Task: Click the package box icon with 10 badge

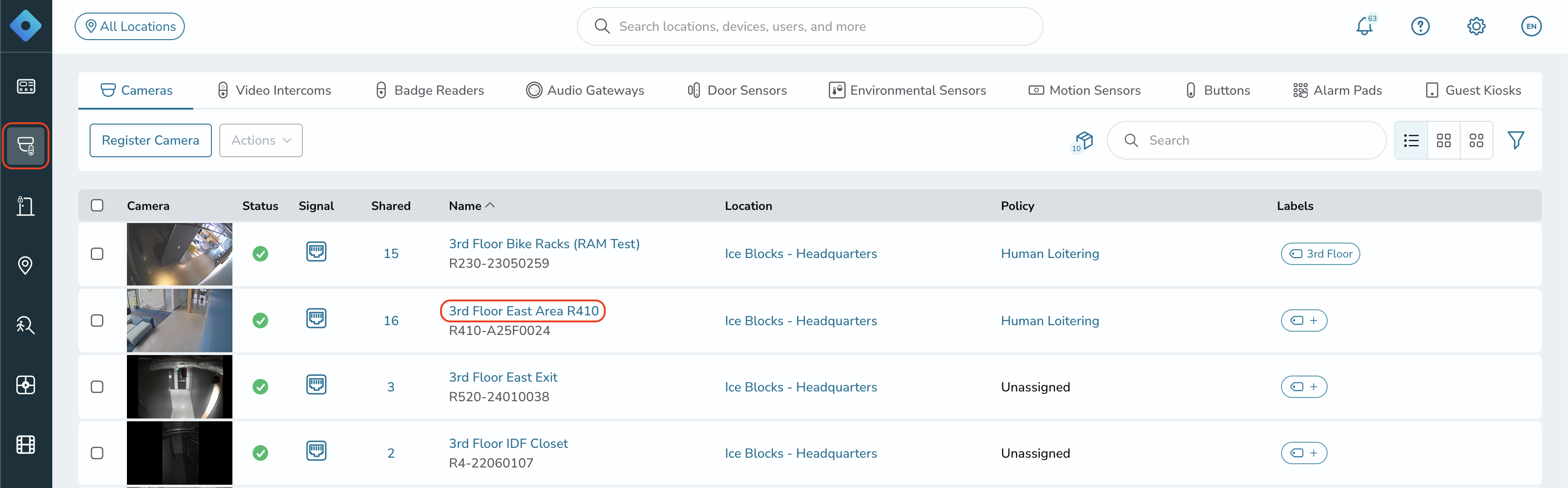Action: (1083, 141)
